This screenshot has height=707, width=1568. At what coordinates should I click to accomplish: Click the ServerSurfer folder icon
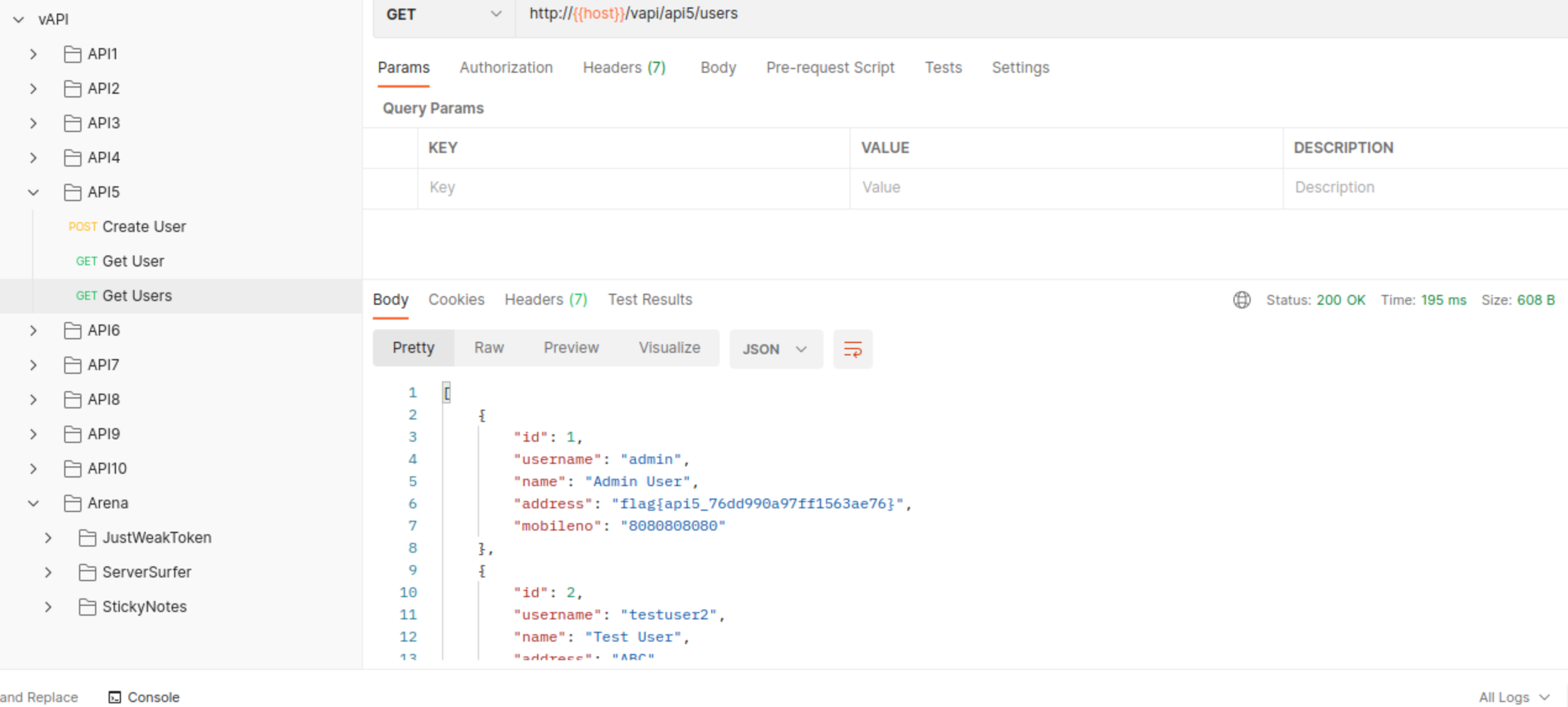click(87, 573)
